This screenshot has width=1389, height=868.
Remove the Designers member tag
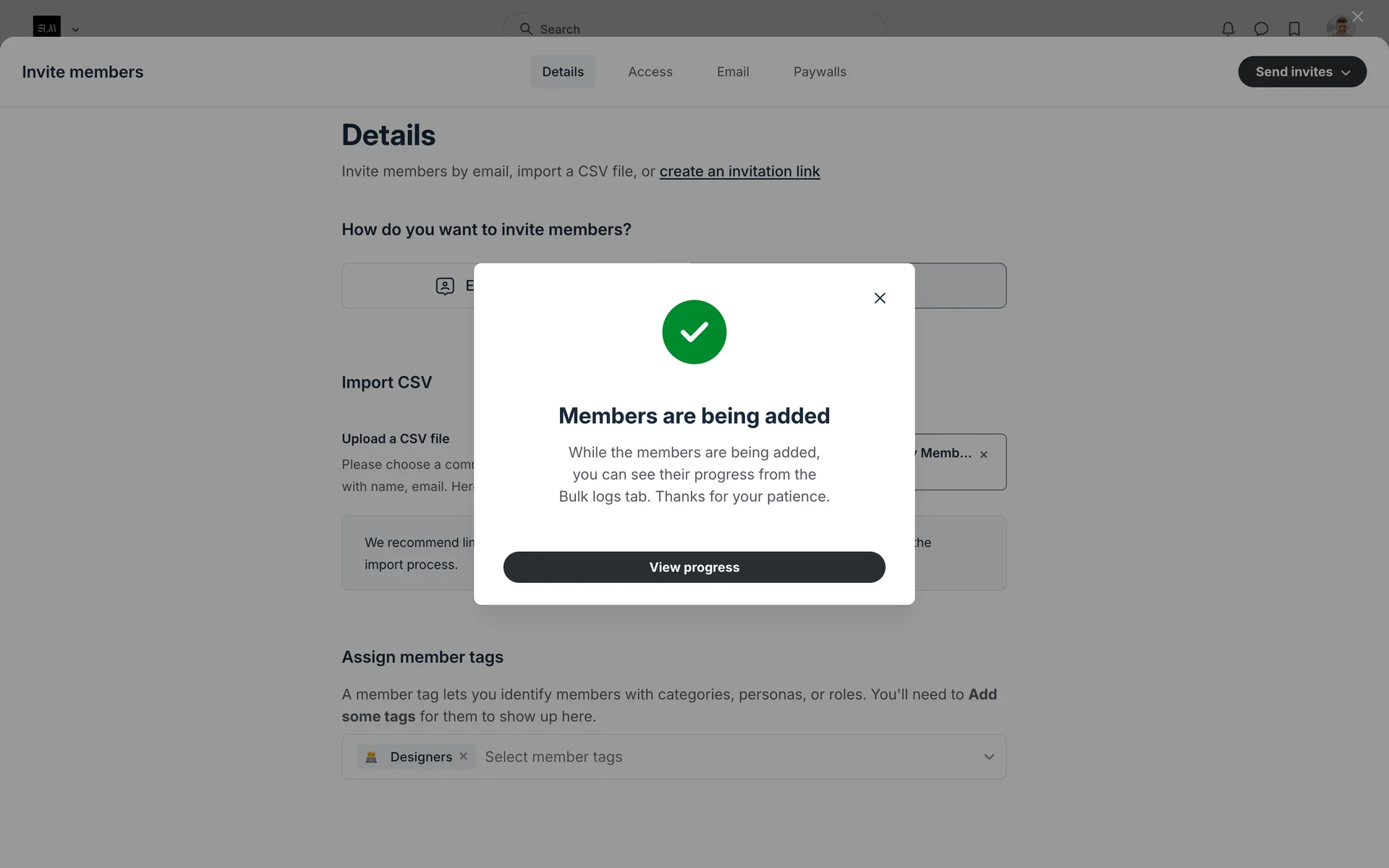[464, 756]
